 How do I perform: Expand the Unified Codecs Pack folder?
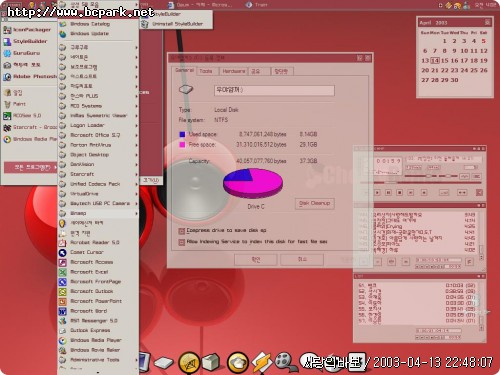(98, 184)
